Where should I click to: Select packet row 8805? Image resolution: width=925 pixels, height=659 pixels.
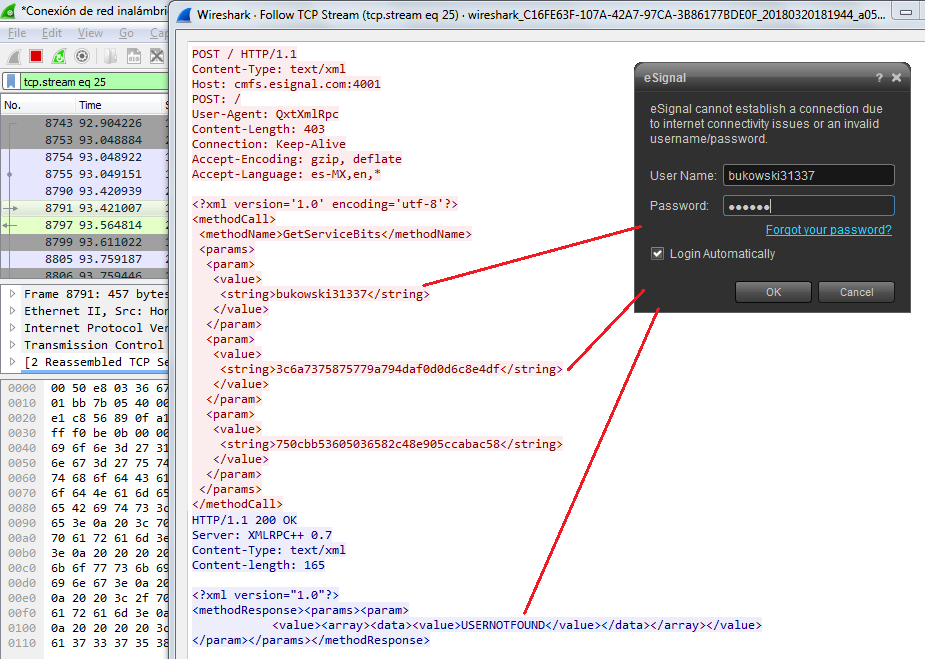85,259
